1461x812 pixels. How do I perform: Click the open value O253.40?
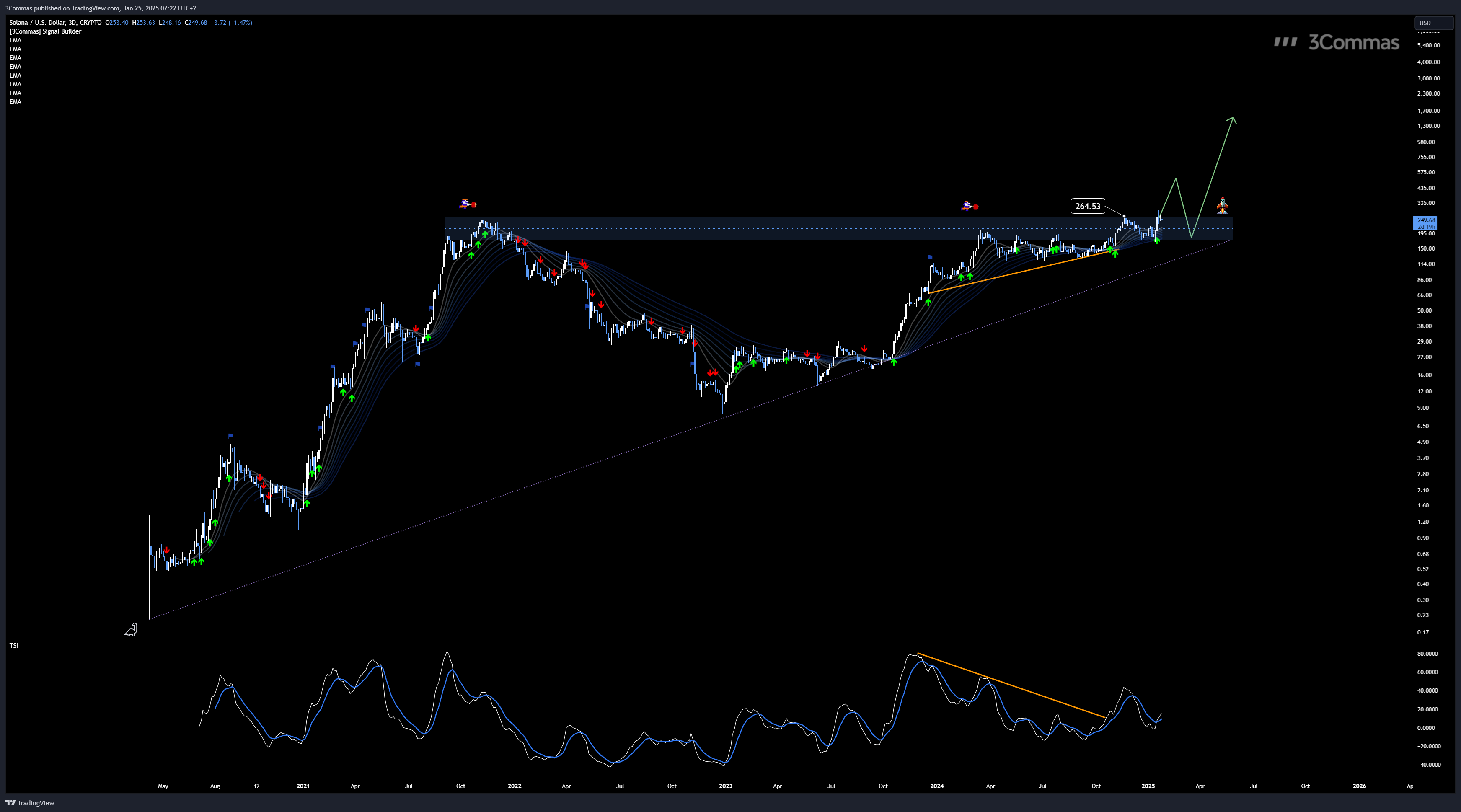(x=117, y=23)
